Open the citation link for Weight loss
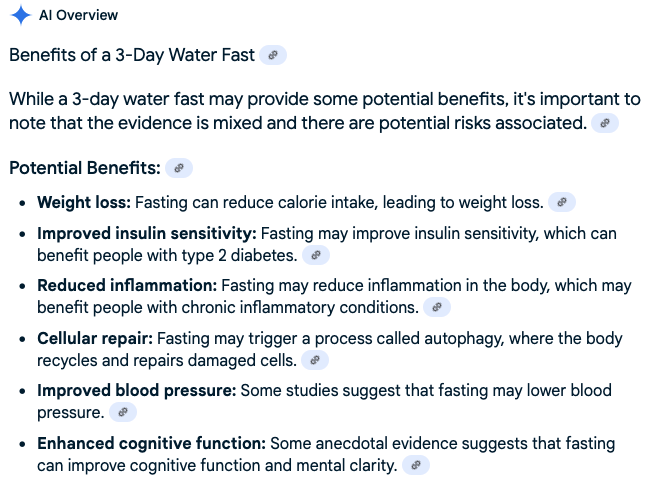 tap(562, 203)
